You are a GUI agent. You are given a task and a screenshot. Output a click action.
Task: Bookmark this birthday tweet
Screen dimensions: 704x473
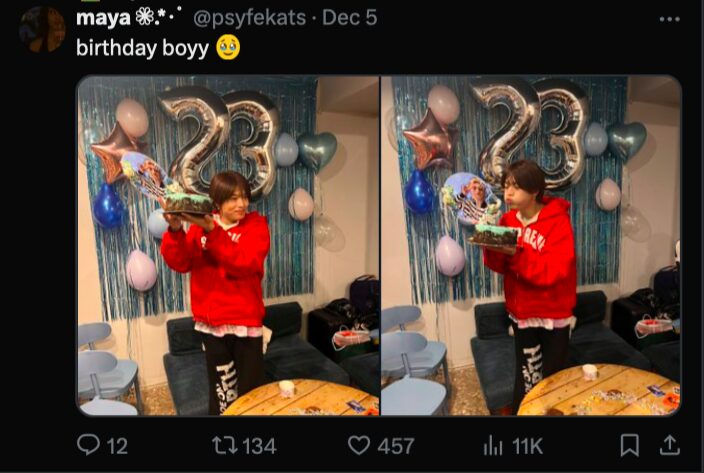630,445
